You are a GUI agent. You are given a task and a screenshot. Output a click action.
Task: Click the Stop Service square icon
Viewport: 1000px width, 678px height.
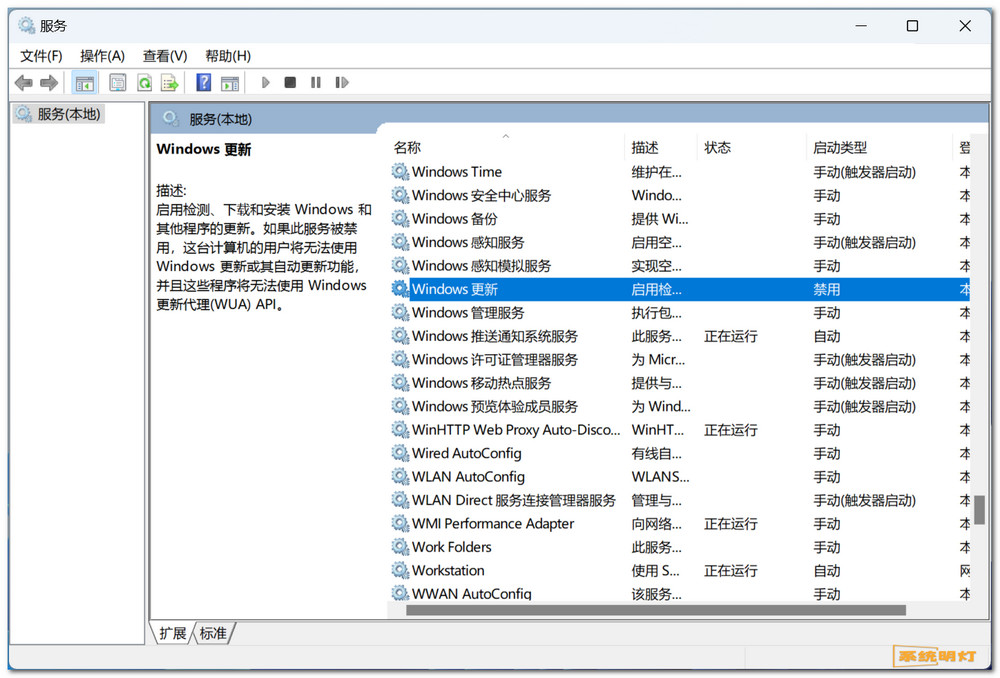pos(290,82)
